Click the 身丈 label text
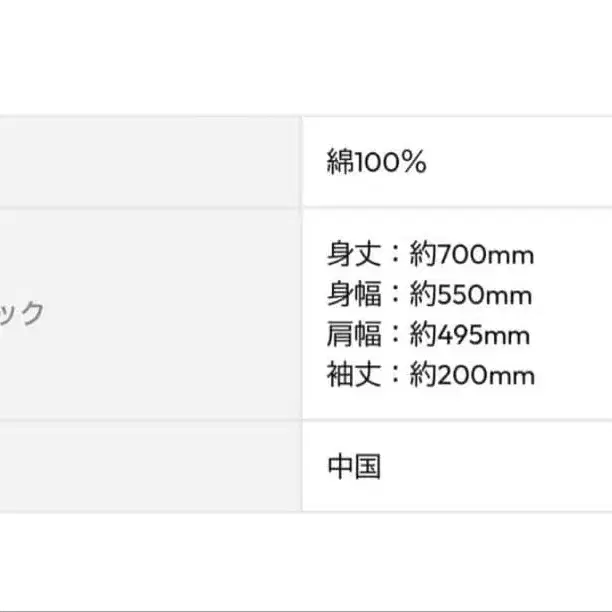612x612 pixels. 354,254
